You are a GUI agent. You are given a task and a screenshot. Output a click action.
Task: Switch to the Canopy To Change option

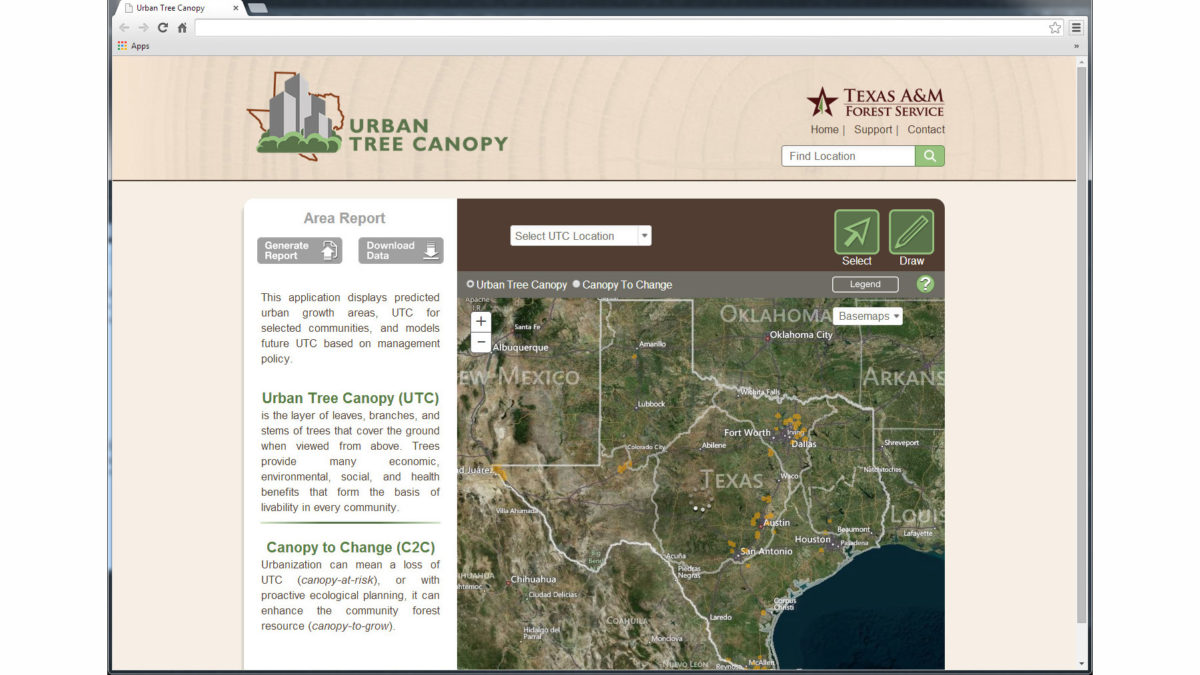point(575,284)
